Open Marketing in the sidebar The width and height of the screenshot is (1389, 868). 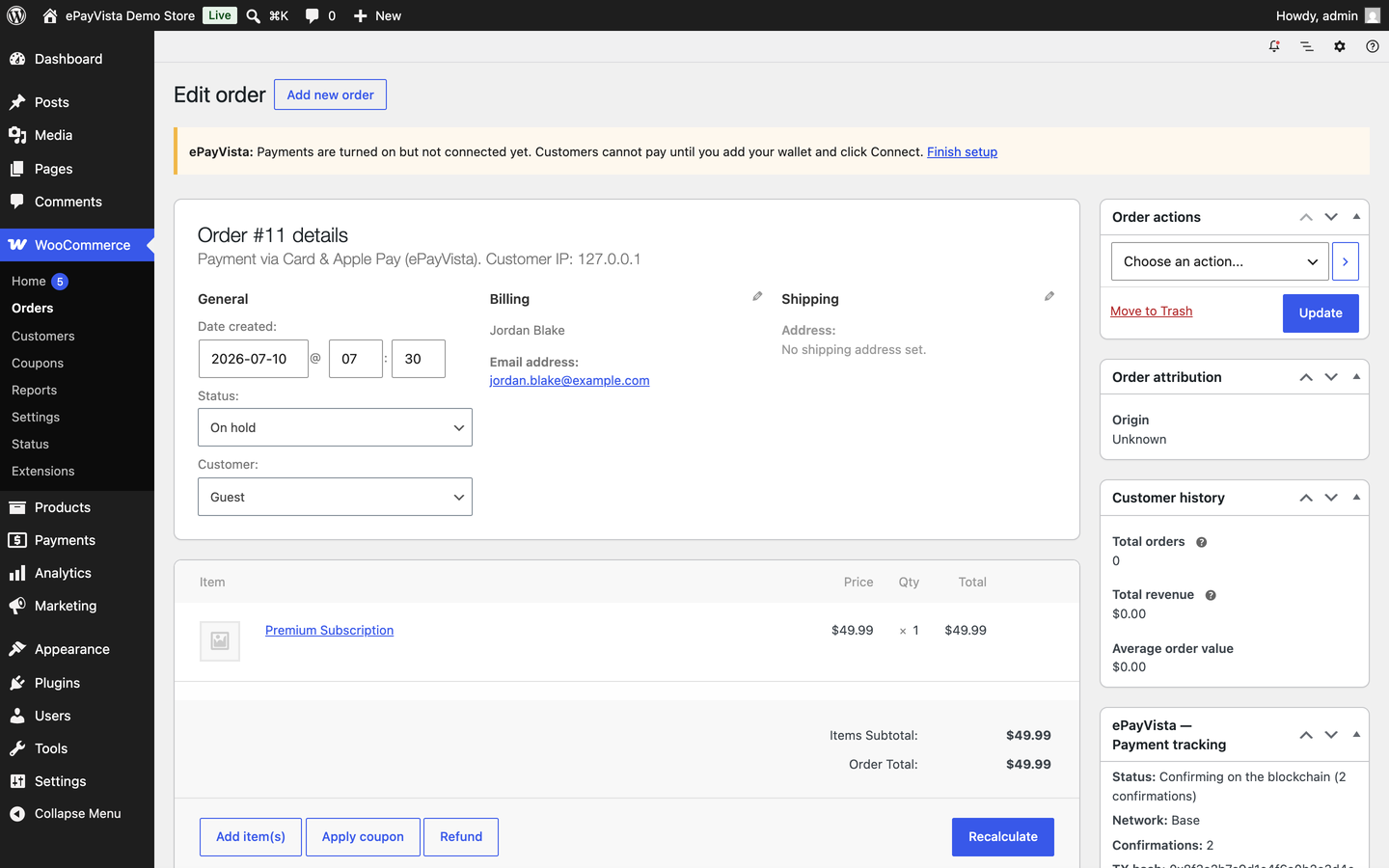point(77,606)
